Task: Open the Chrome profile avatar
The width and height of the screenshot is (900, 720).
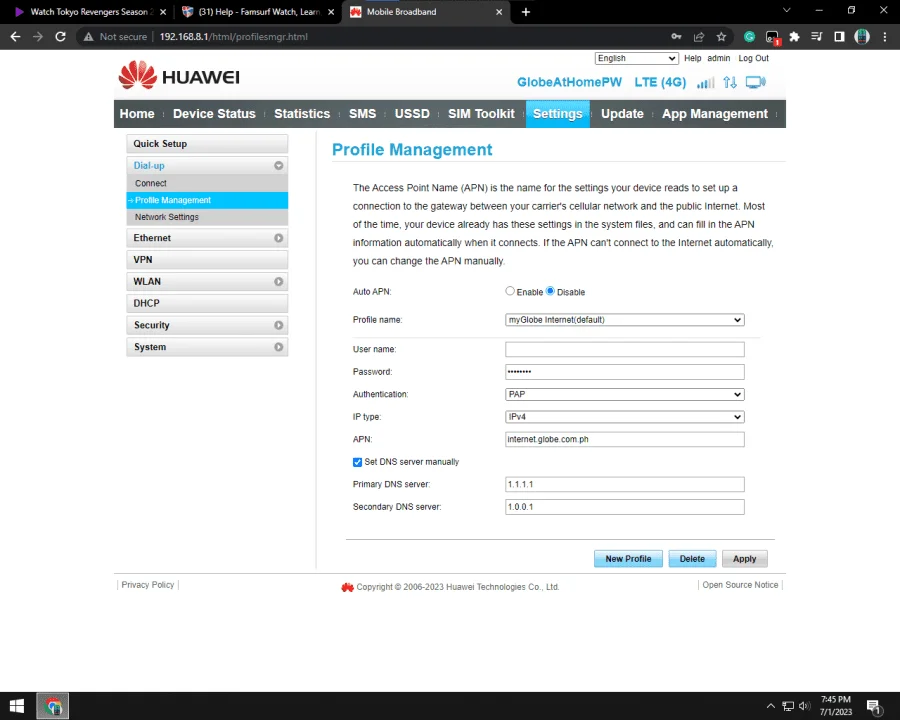Action: tap(862, 37)
